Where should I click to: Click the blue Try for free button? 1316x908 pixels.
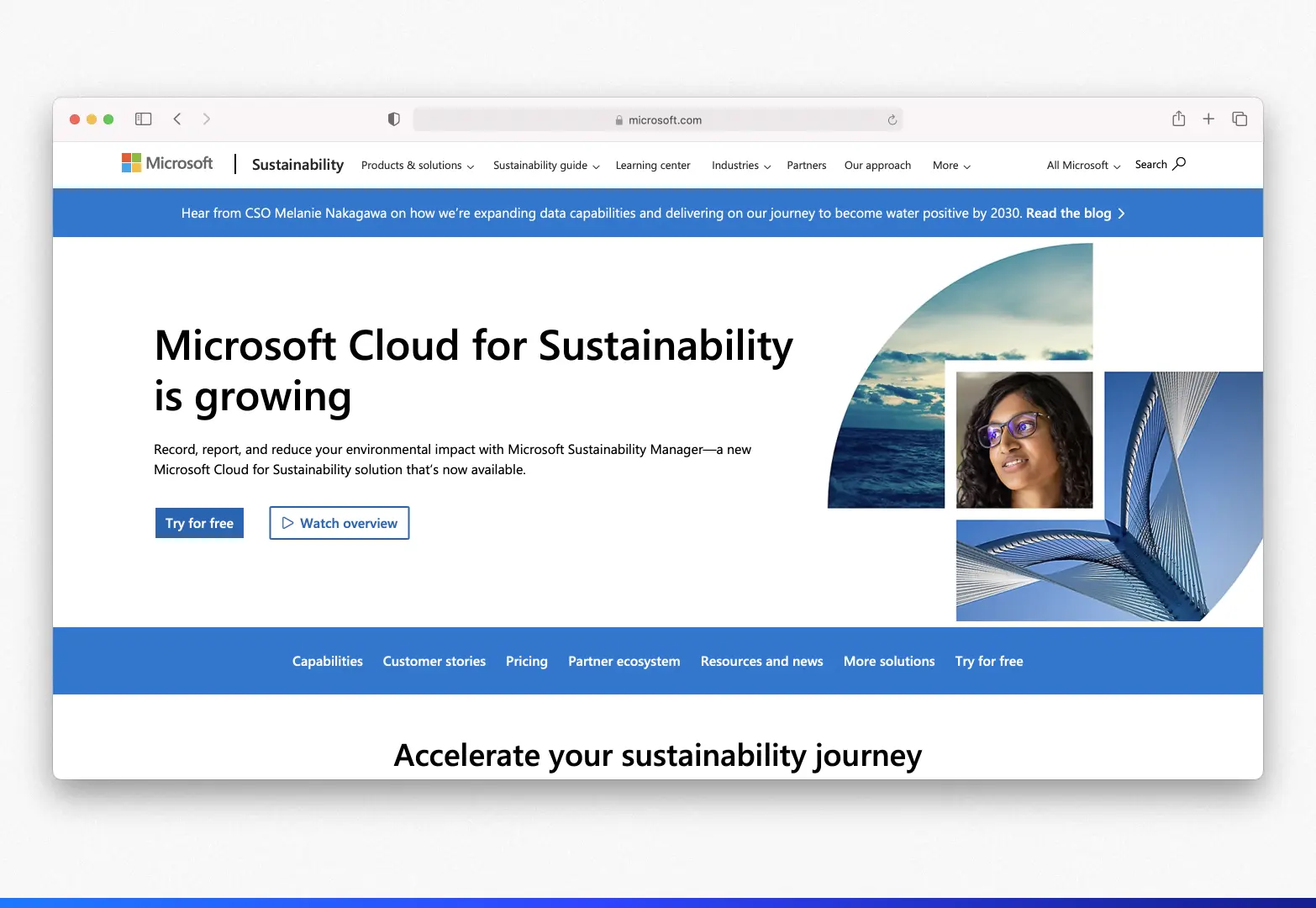pos(199,523)
